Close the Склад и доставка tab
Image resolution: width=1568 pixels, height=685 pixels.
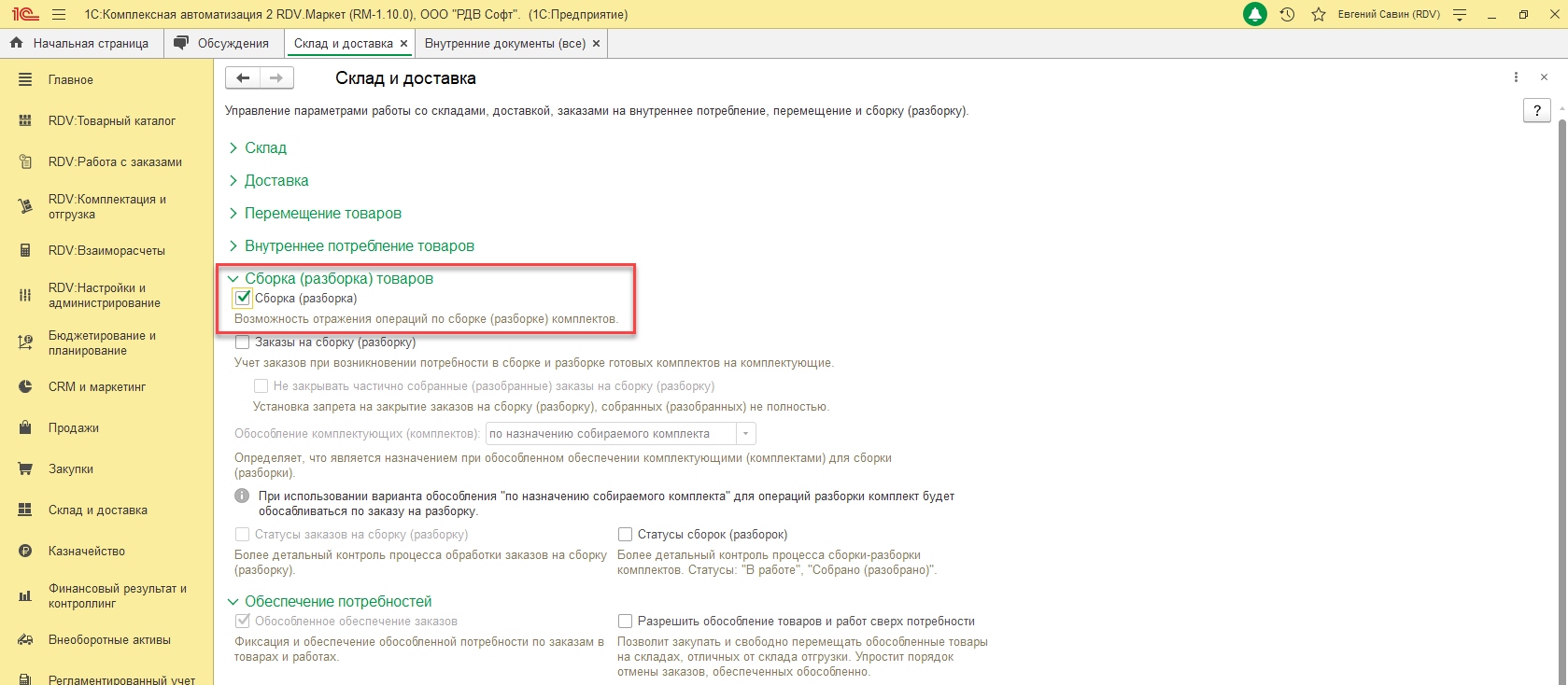403,44
